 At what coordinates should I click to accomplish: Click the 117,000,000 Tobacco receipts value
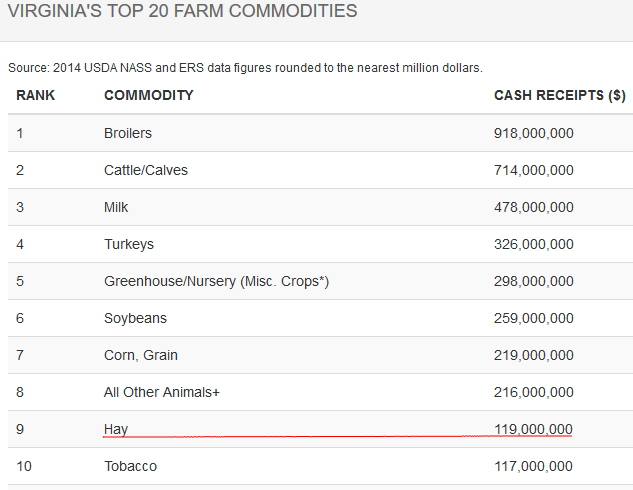[533, 466]
